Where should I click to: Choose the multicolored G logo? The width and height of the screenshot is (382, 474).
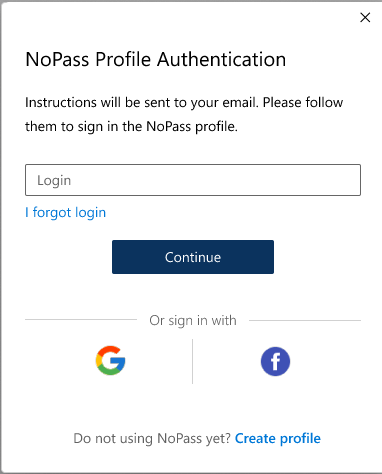(x=110, y=361)
